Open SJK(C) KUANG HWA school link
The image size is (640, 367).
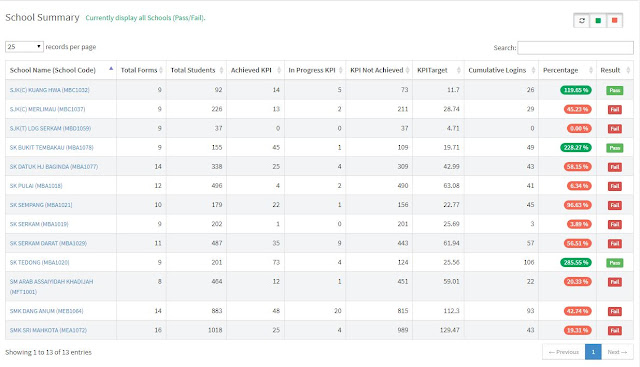pos(49,90)
